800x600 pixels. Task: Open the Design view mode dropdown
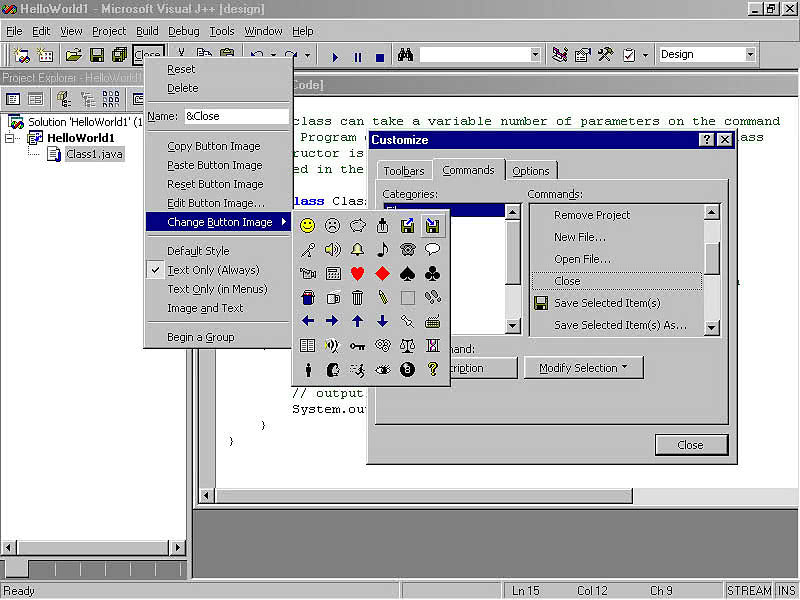(750, 54)
